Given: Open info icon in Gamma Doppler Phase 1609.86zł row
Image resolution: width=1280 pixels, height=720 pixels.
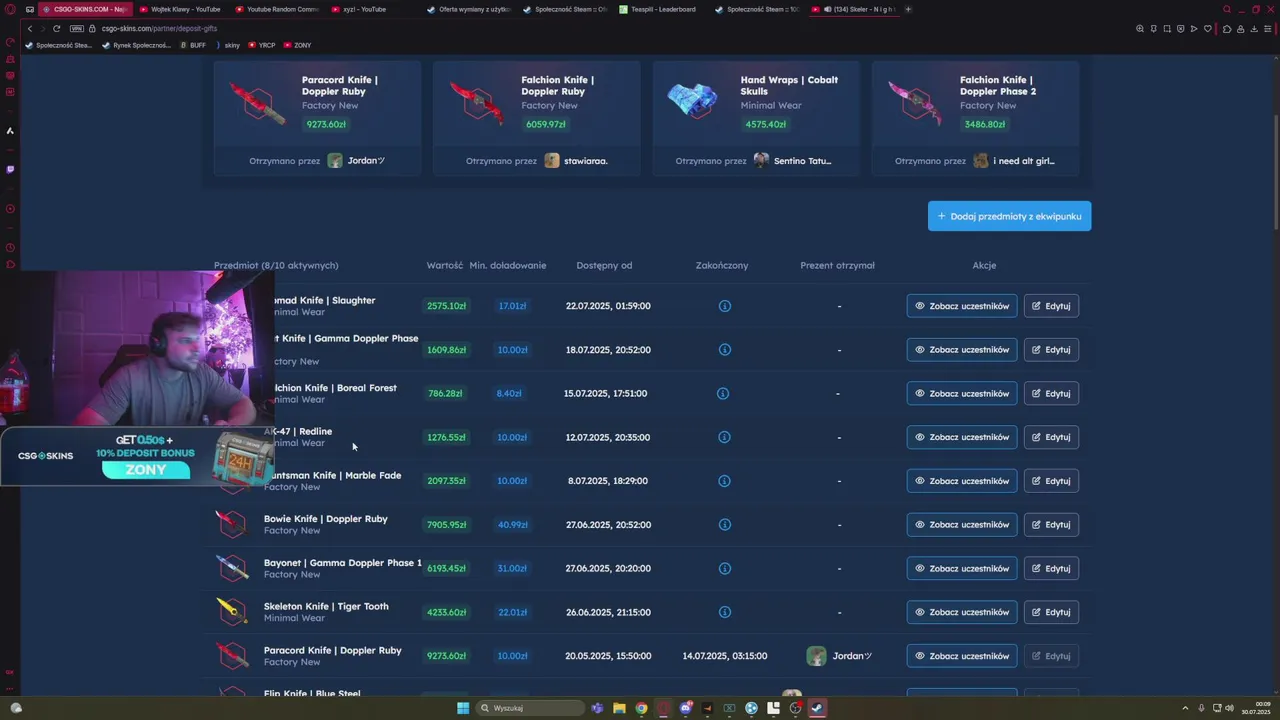Looking at the screenshot, I should 725,350.
